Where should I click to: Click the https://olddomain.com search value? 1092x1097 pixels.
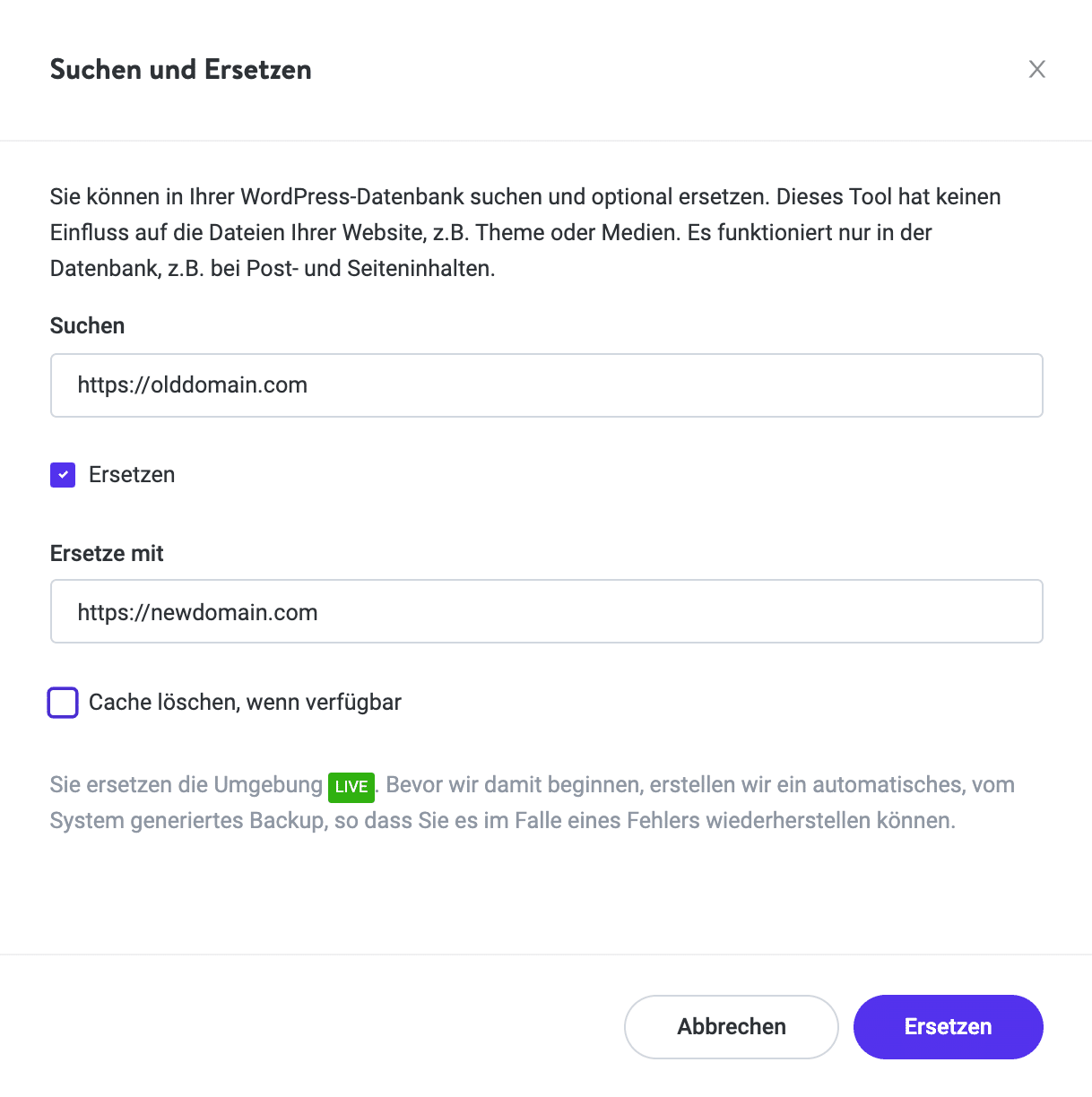point(192,385)
